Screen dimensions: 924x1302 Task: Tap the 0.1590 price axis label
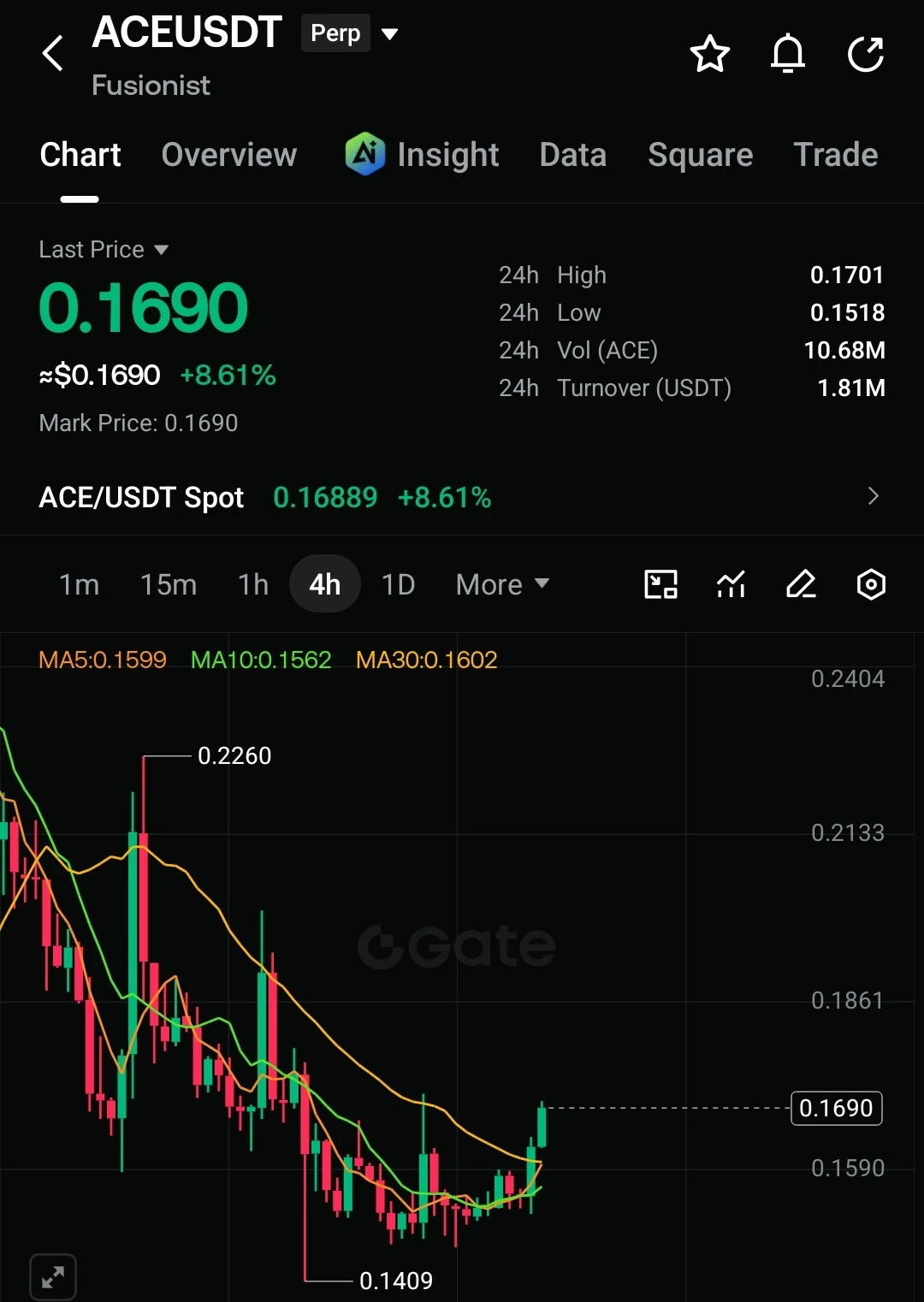848,1168
